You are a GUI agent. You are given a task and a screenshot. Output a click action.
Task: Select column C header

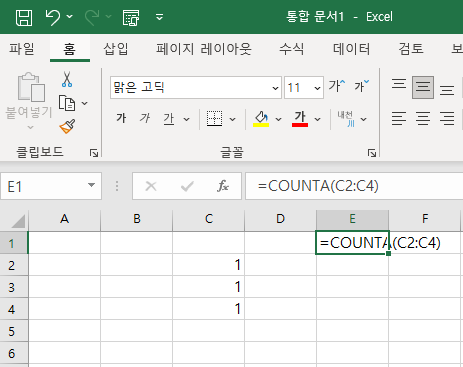point(209,219)
